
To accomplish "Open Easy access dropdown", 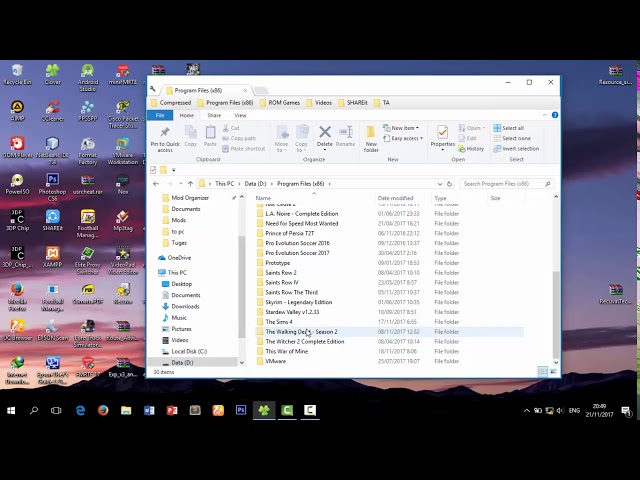I will 403,138.
